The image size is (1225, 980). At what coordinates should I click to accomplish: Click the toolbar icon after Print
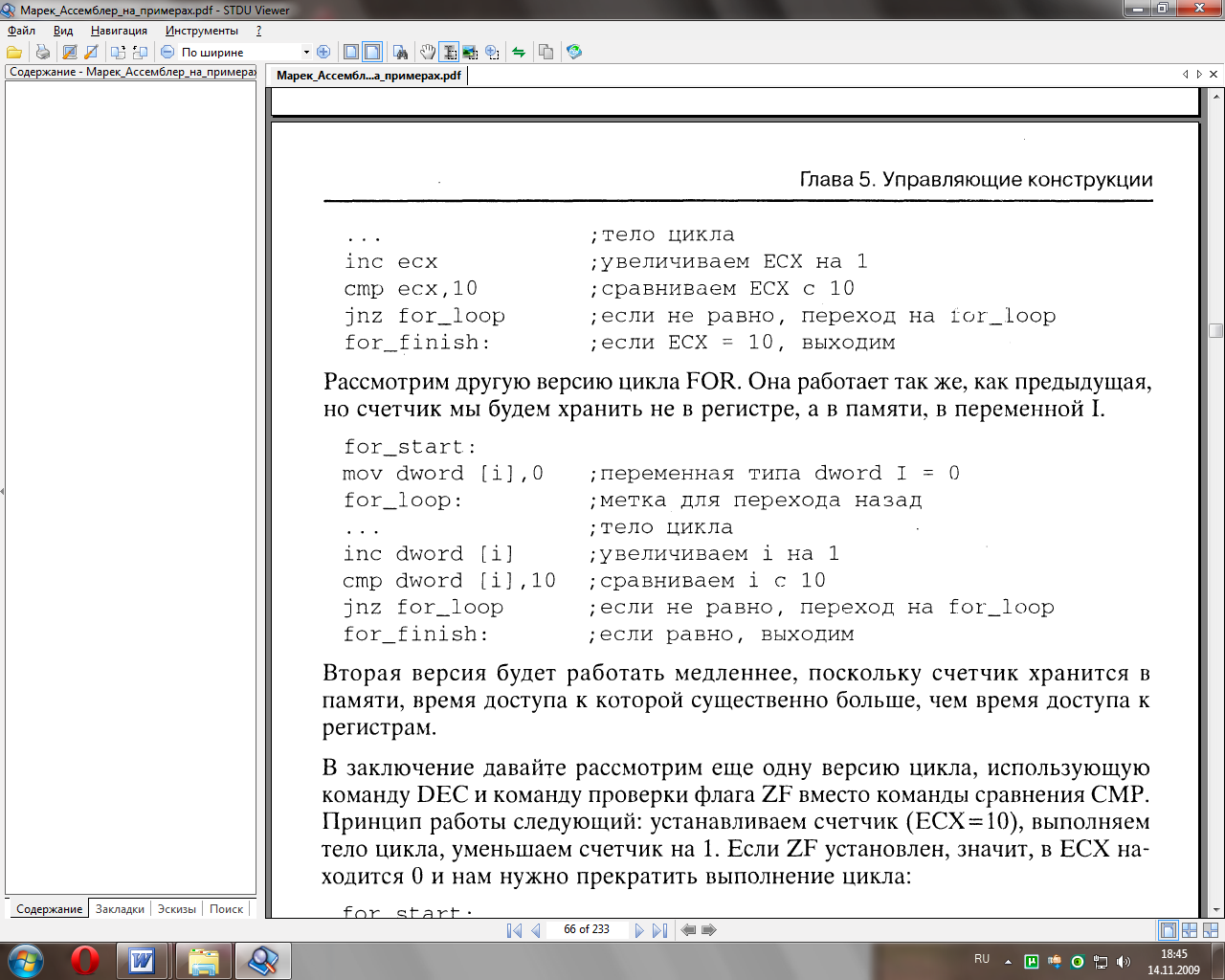click(x=69, y=52)
